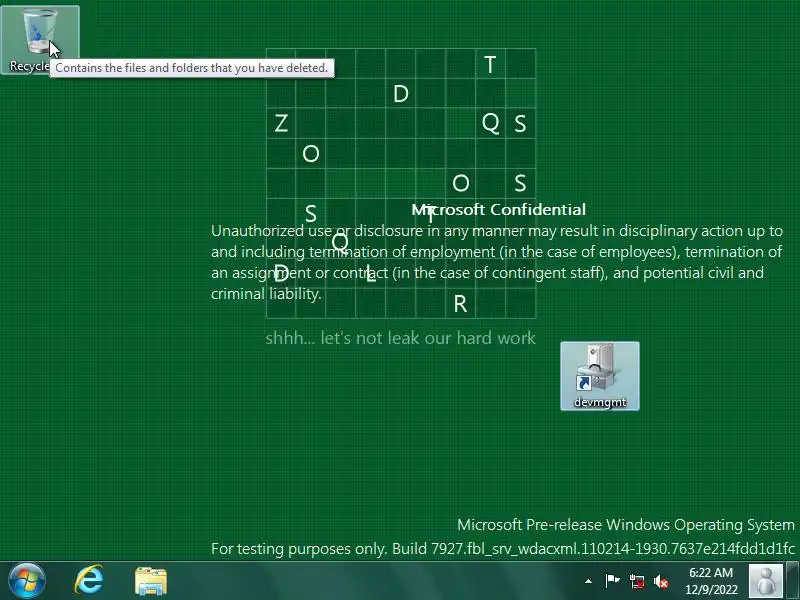Click the network status tray icon

[636, 581]
